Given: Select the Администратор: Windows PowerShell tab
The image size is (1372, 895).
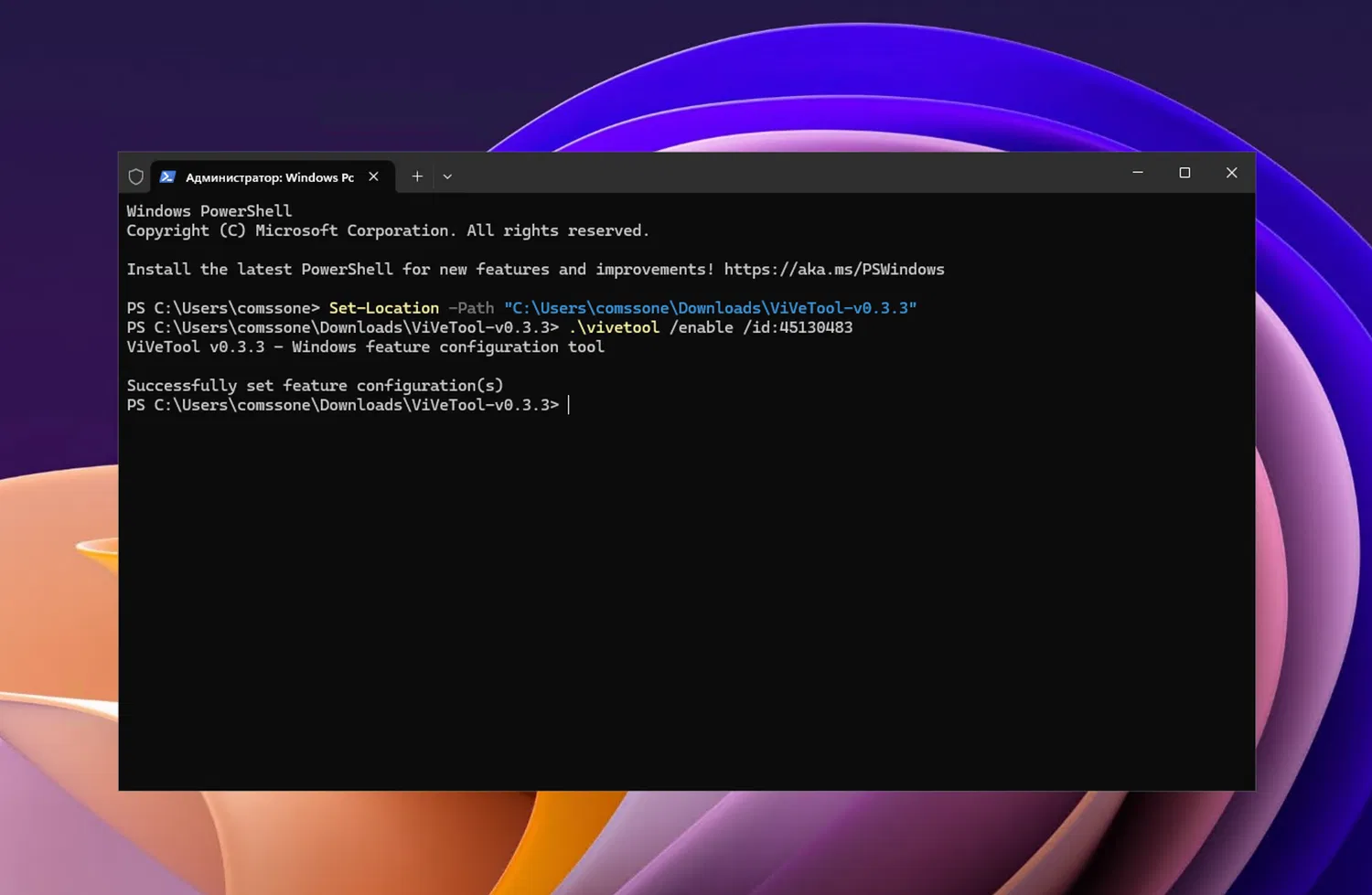Looking at the screenshot, I should [273, 177].
